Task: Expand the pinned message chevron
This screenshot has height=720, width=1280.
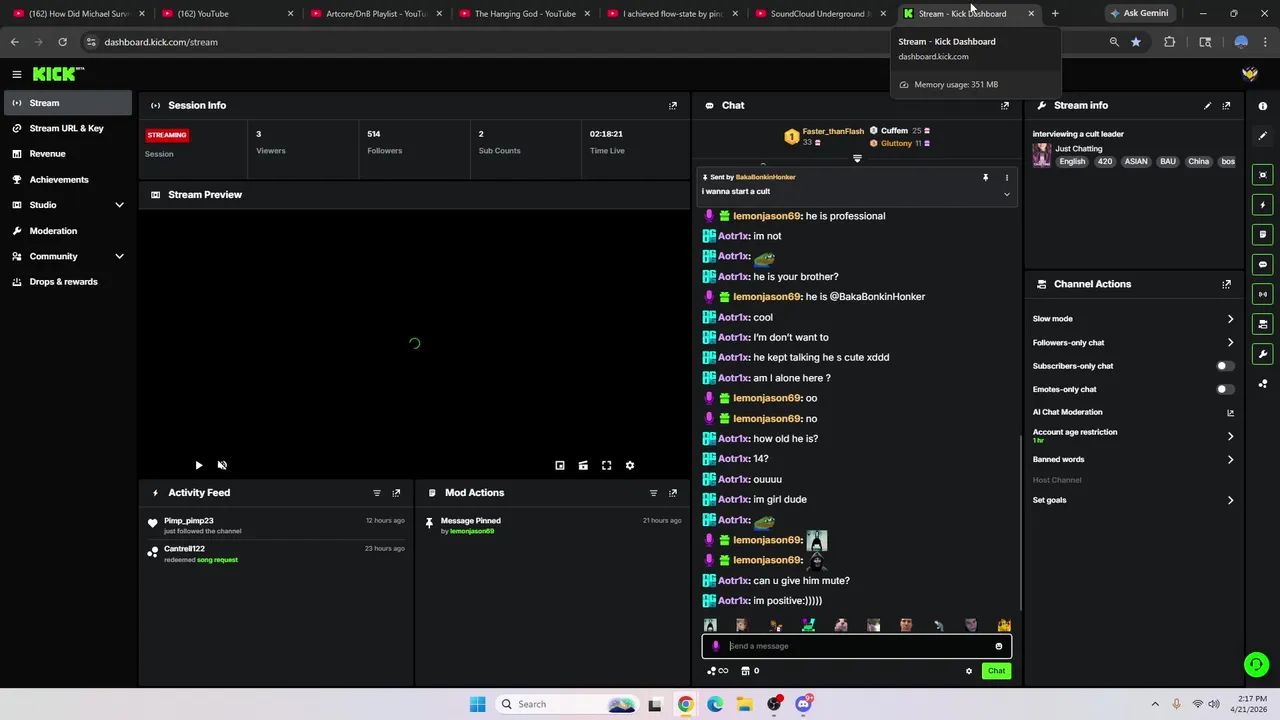Action: coord(1007,194)
